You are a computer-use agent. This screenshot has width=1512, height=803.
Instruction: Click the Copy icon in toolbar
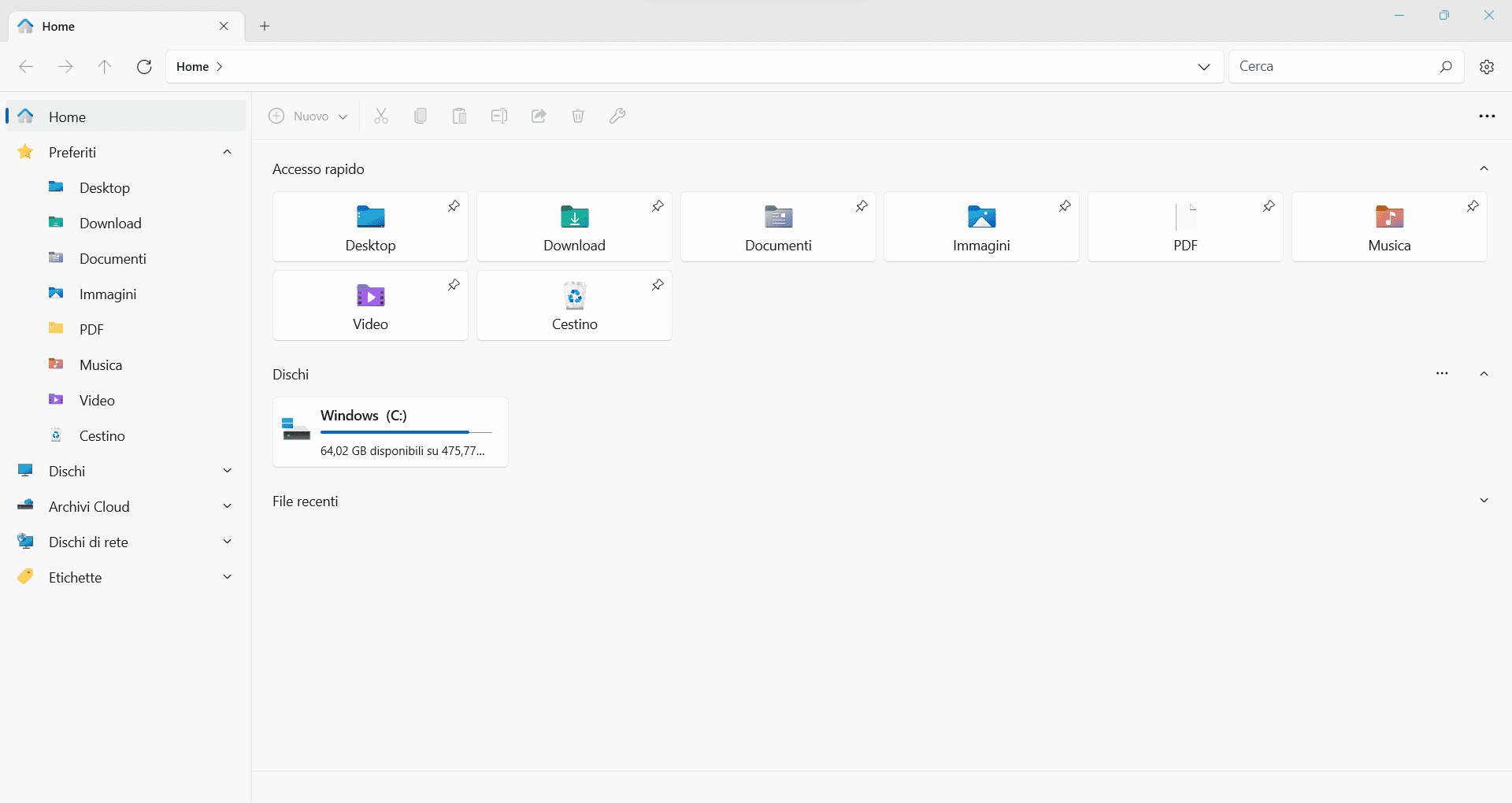pos(421,117)
